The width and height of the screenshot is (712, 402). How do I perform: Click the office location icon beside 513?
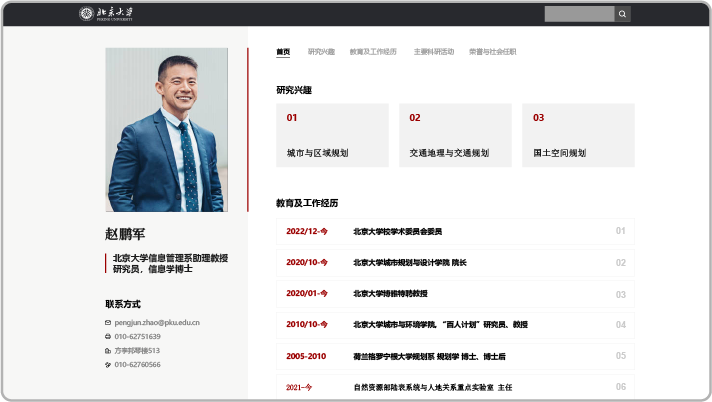pos(108,351)
